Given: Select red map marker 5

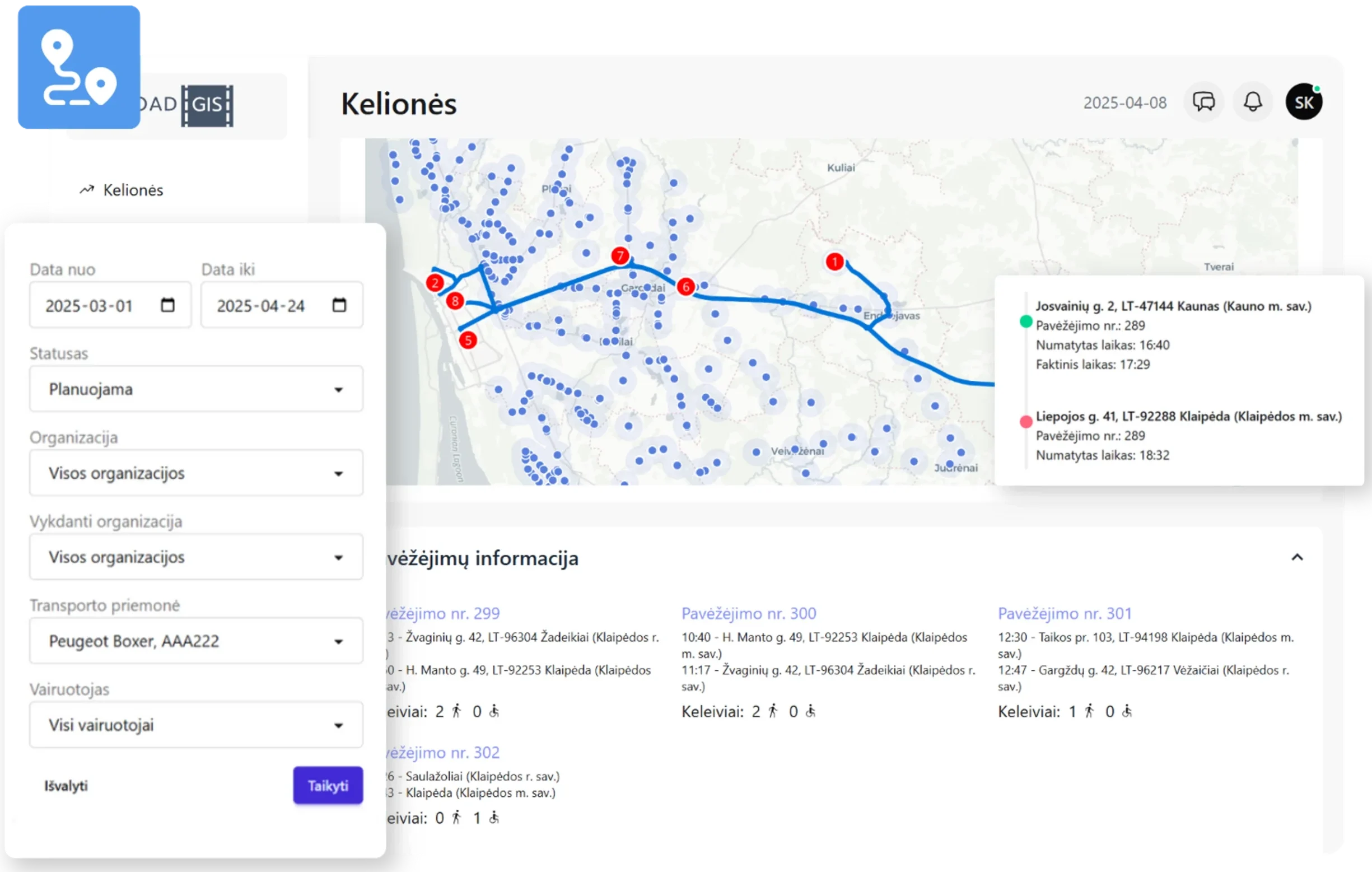Looking at the screenshot, I should pos(468,341).
